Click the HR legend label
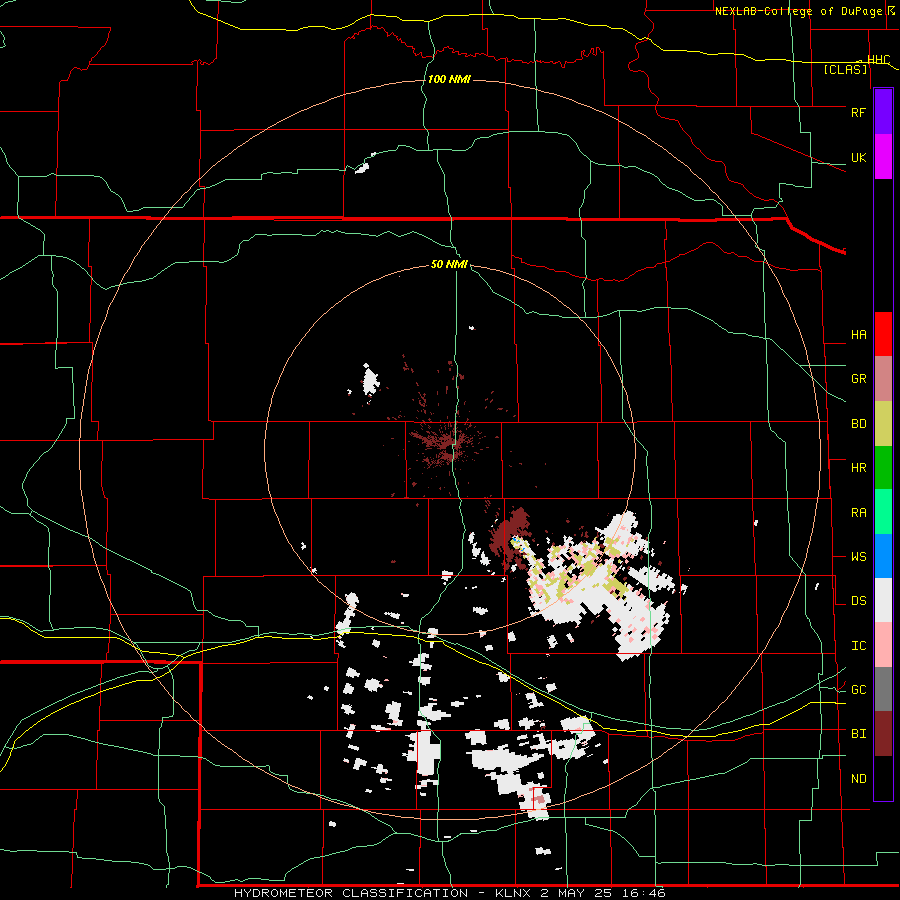Viewport: 900px width, 900px height. (x=858, y=468)
